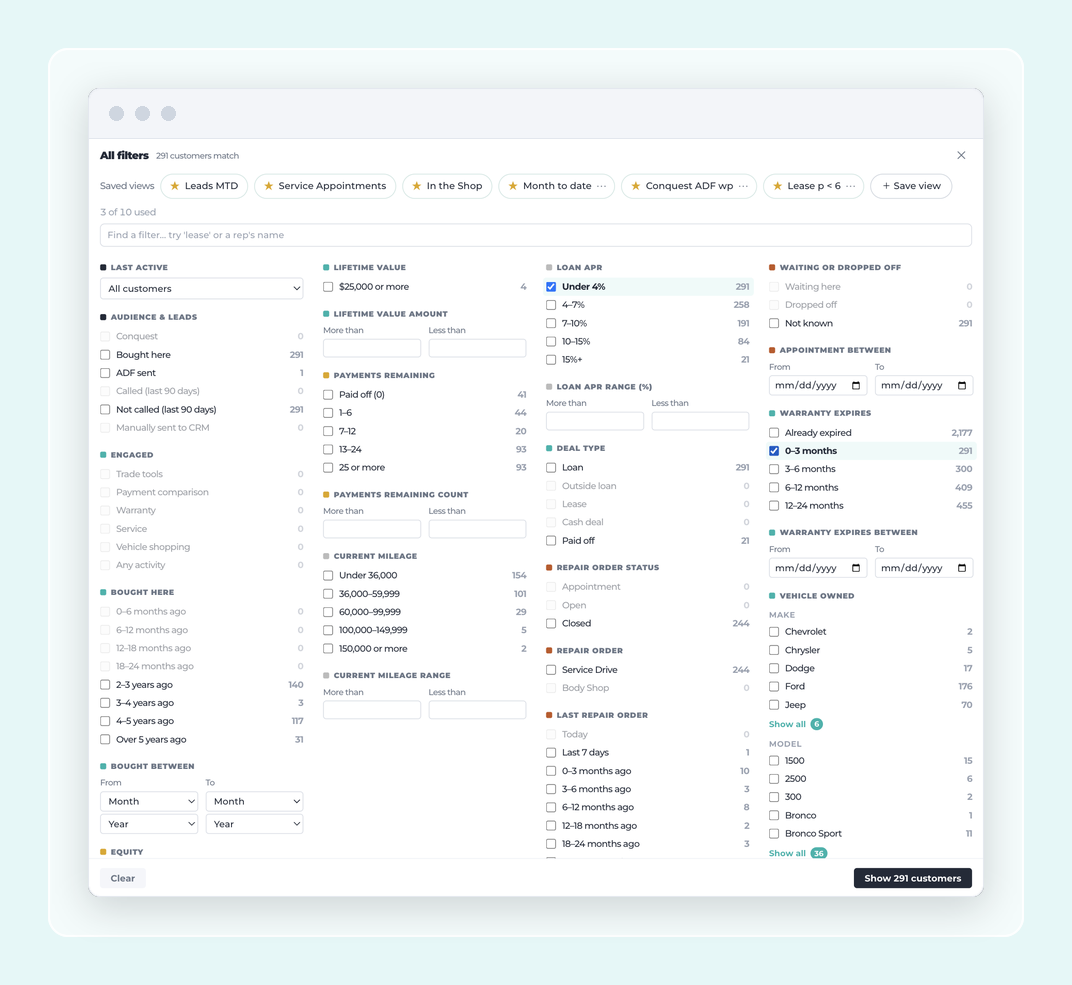Click Current Mileage Range More than field
1072x985 pixels.
372,710
